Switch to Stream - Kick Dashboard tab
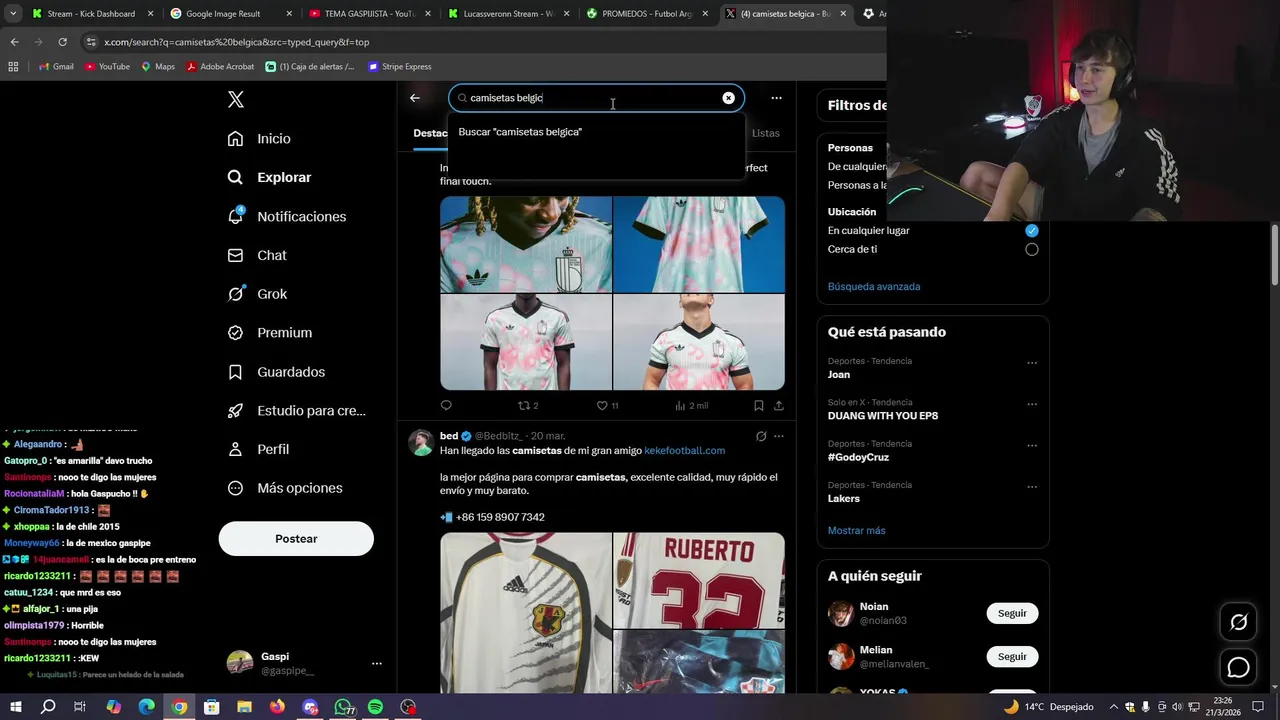1280x720 pixels. tap(89, 14)
